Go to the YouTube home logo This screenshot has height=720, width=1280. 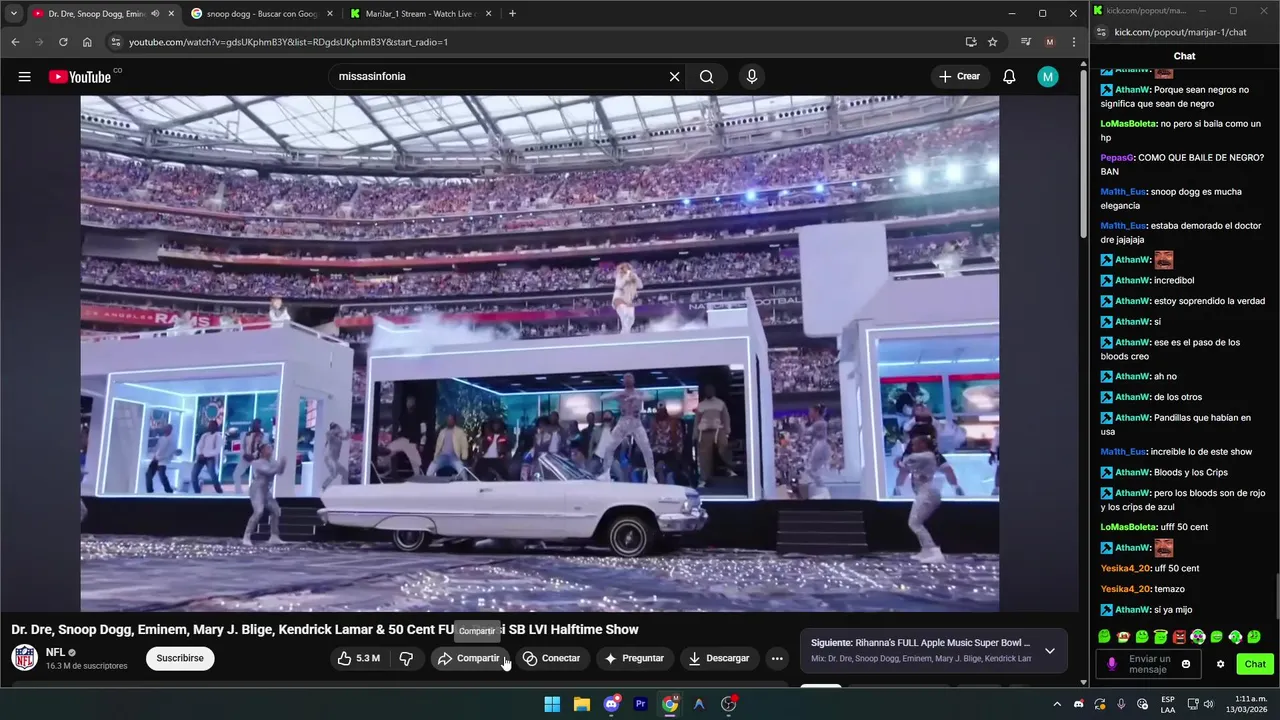(x=80, y=77)
